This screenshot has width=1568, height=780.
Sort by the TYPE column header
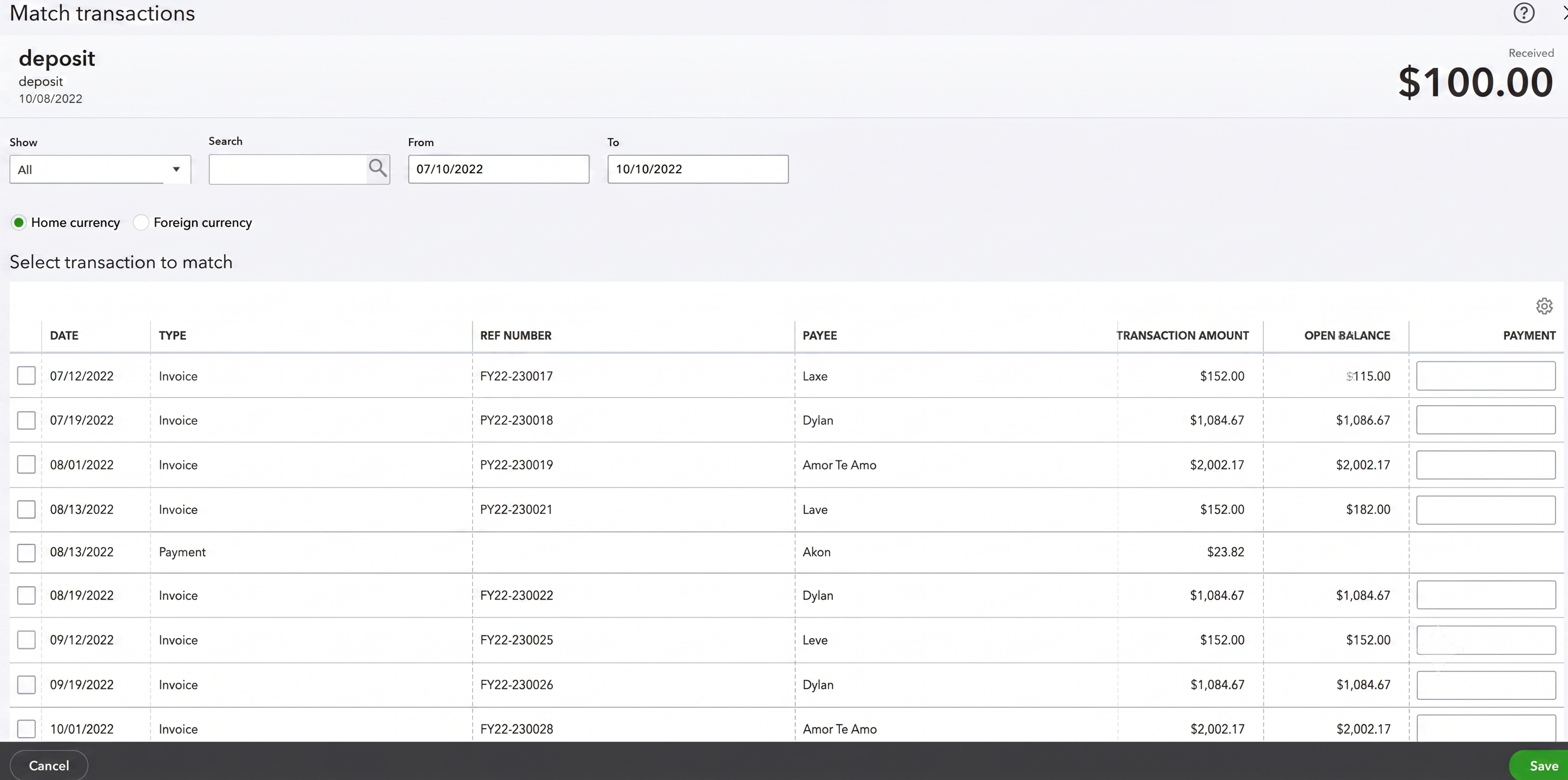click(172, 335)
